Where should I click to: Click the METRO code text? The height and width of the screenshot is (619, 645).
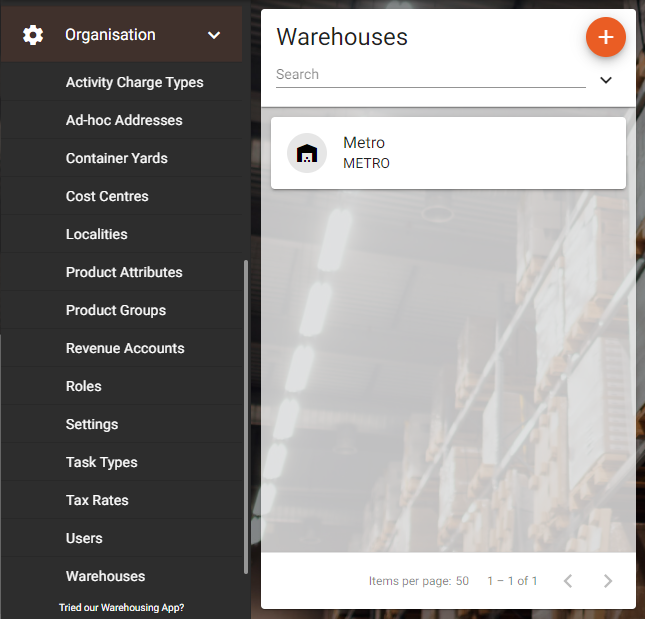coord(366,163)
